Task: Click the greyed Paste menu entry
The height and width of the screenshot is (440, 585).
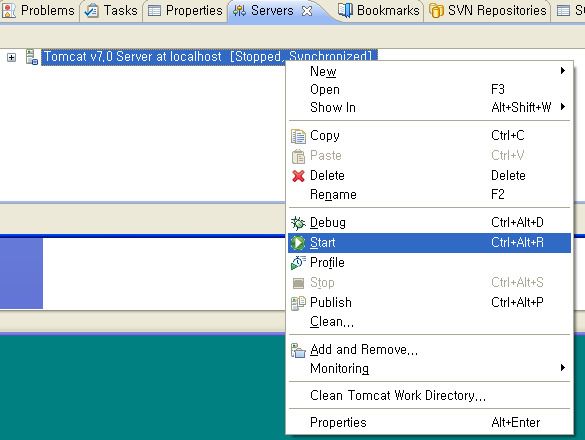Action: pos(429,155)
